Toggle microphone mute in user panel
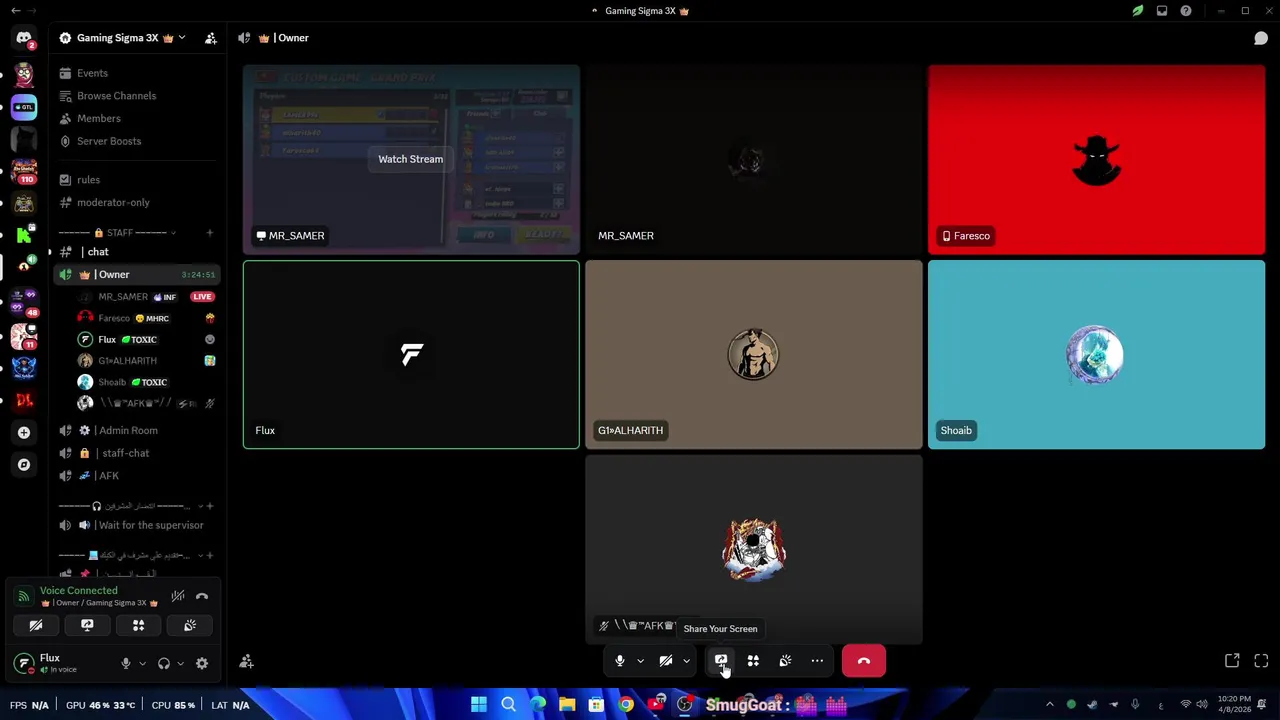The width and height of the screenshot is (1280, 720). coord(126,663)
